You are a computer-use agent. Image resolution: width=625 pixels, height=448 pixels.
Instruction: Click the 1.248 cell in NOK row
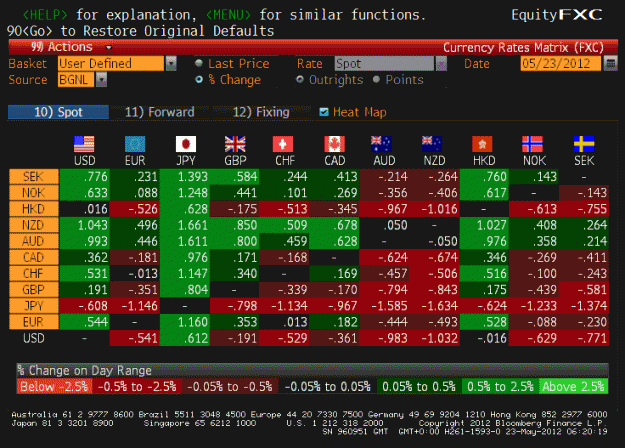185,193
